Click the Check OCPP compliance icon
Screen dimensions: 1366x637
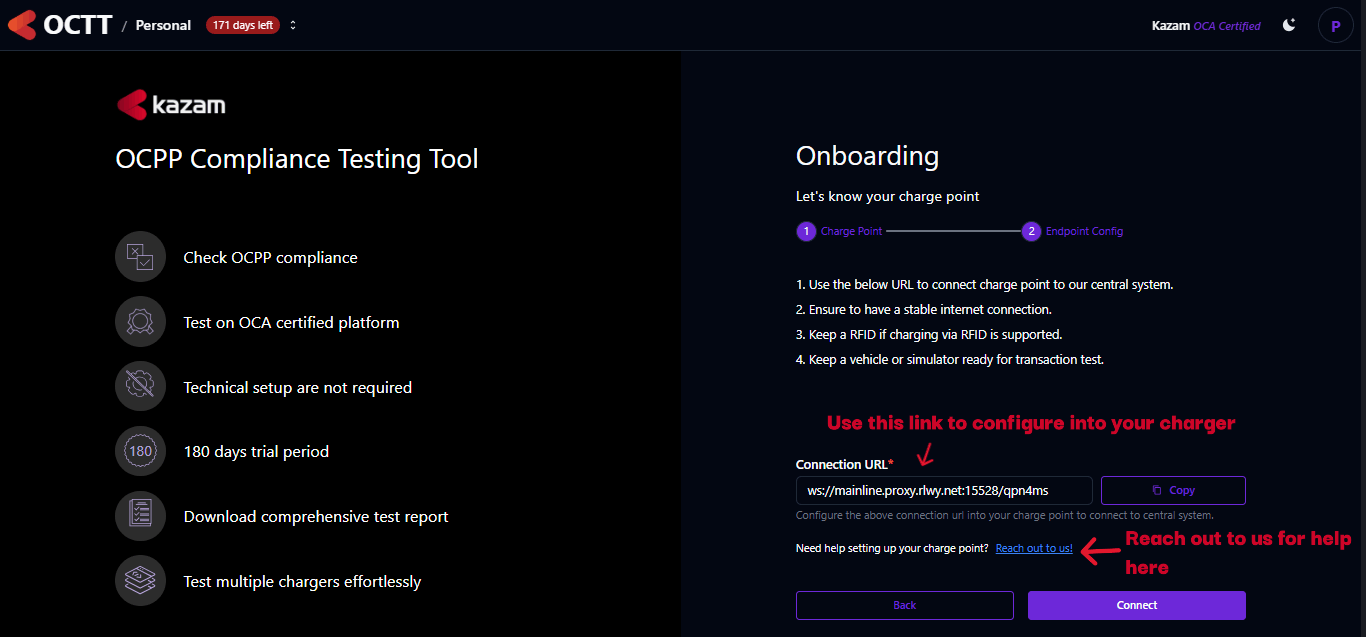click(140, 257)
